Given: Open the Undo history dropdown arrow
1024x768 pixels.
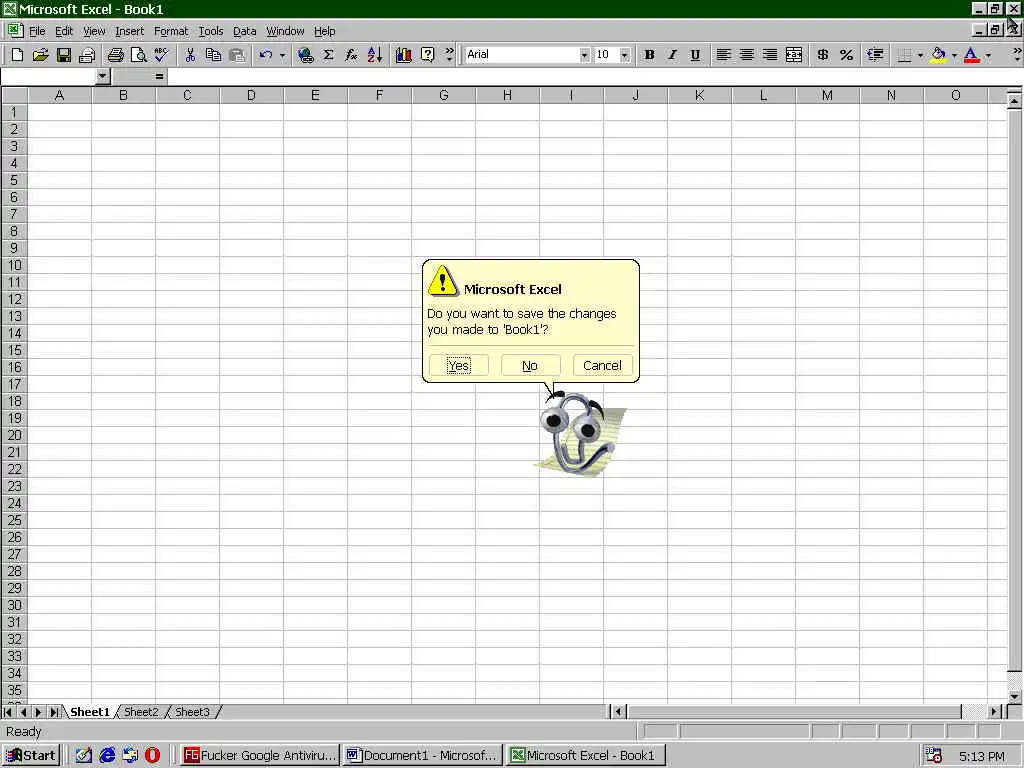Looking at the screenshot, I should pyautogui.click(x=282, y=55).
